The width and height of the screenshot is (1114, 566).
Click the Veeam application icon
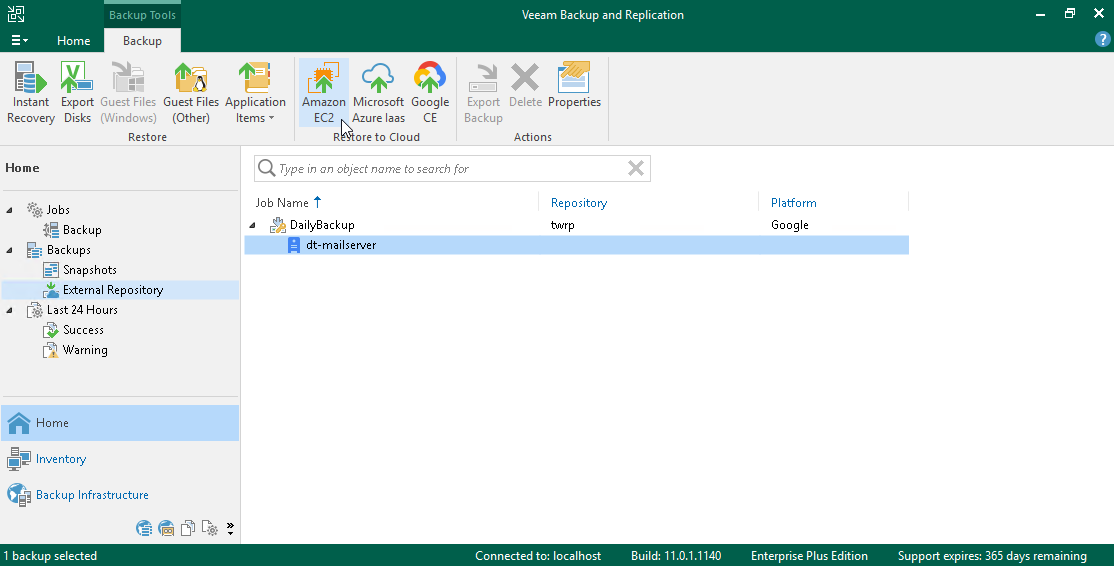tap(16, 13)
